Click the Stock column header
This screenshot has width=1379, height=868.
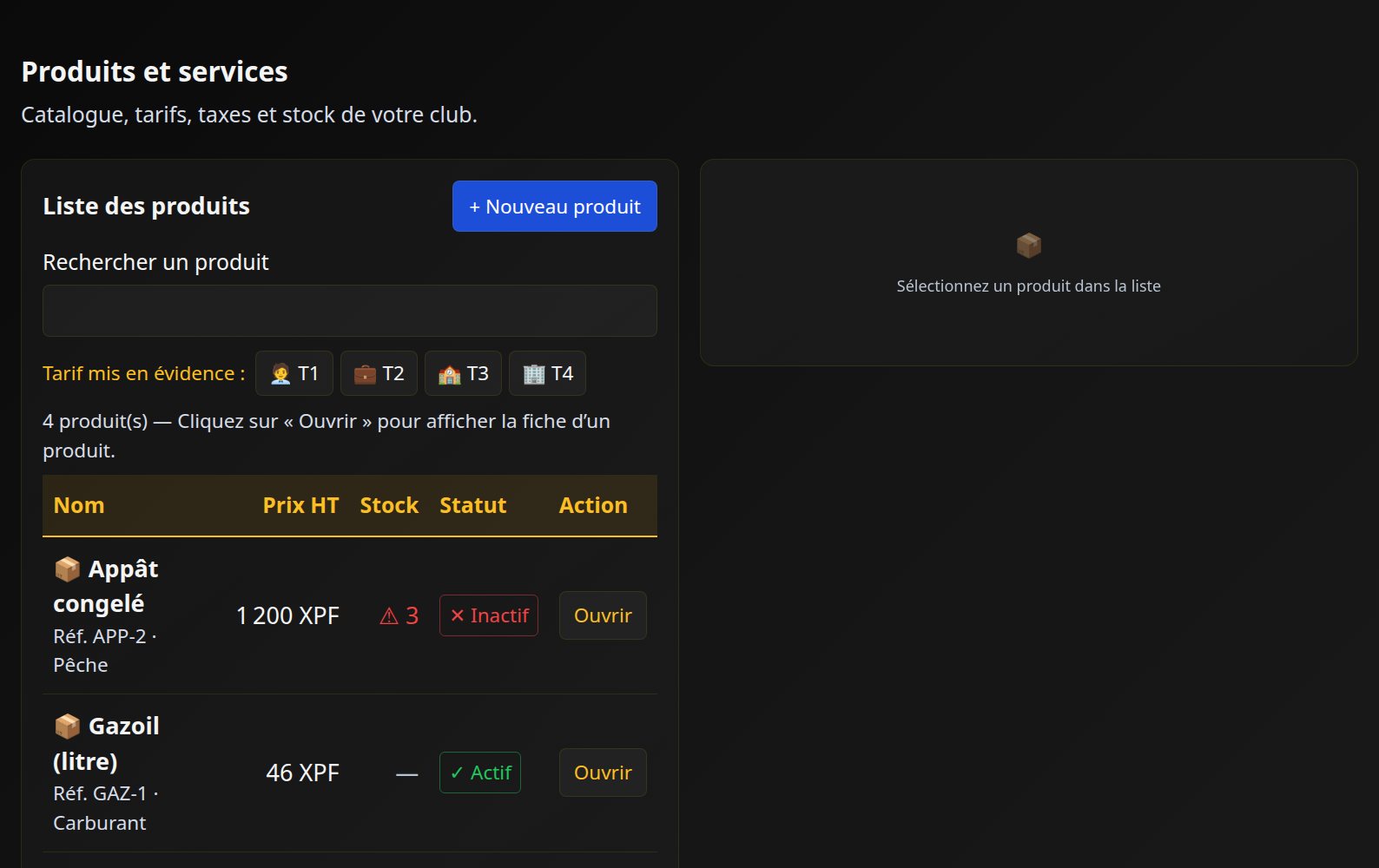(x=389, y=505)
